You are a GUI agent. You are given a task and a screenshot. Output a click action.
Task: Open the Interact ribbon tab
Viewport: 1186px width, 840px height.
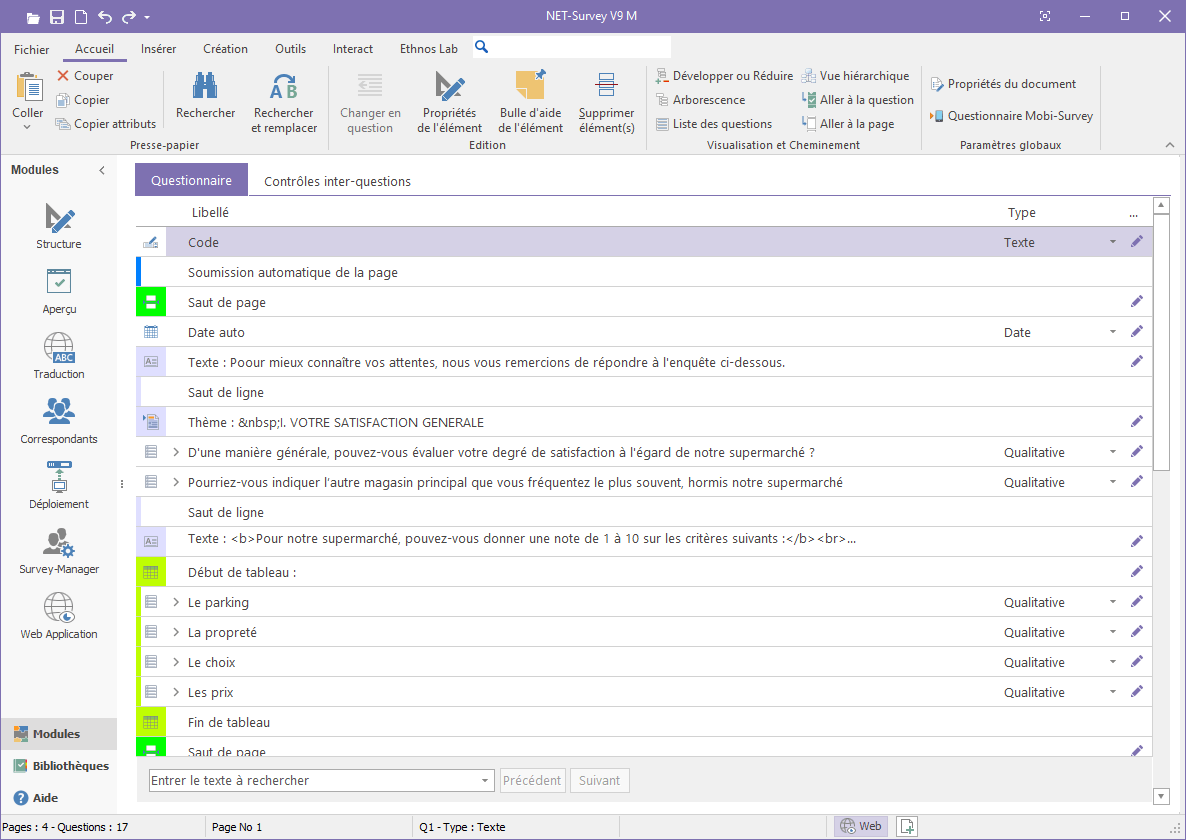tap(352, 49)
